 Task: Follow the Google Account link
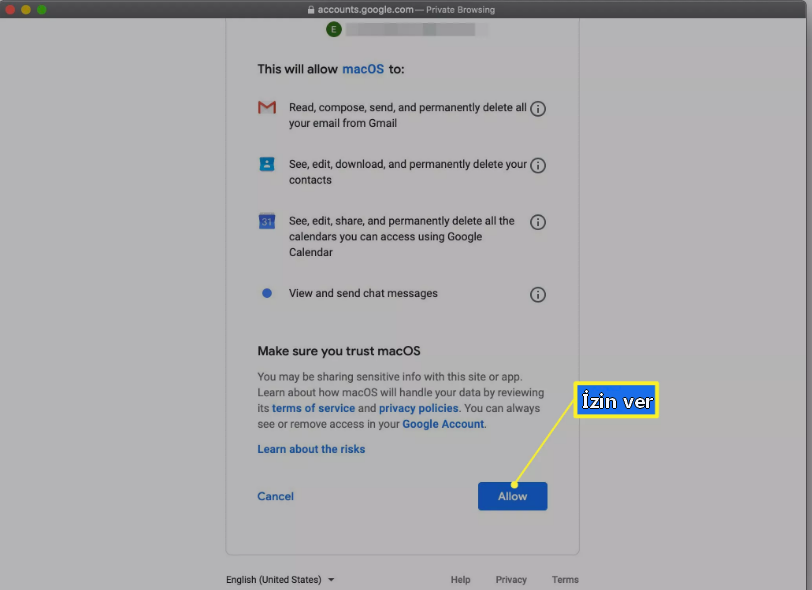coord(443,424)
